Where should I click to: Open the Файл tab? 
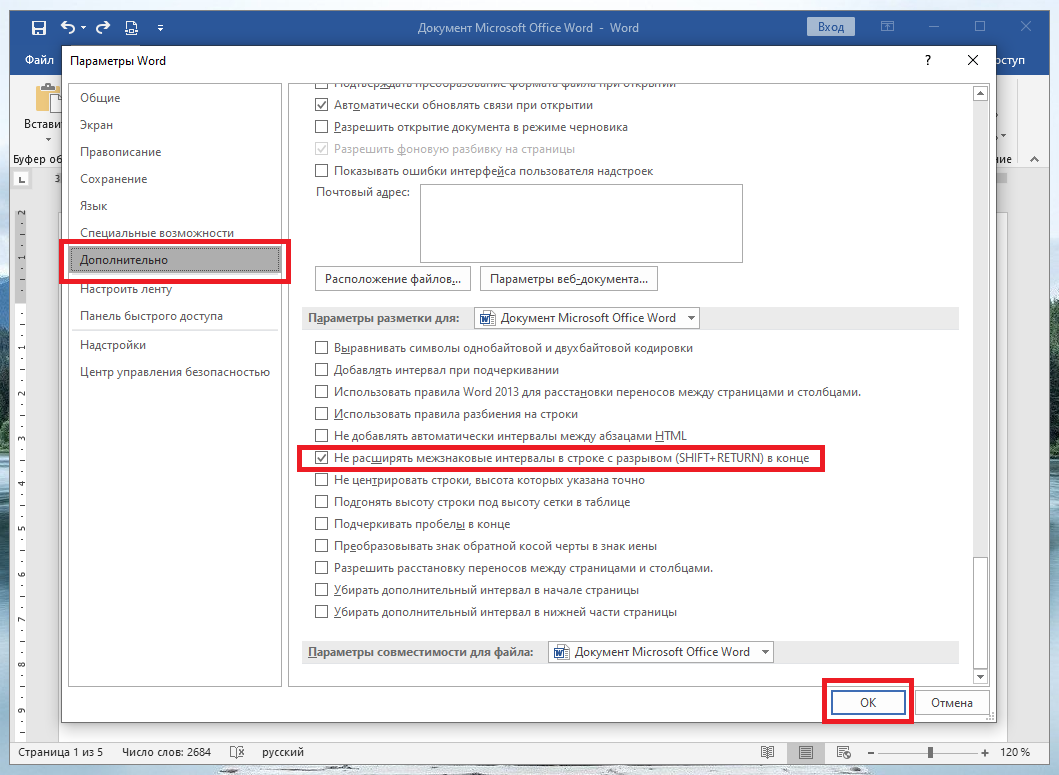(39, 60)
